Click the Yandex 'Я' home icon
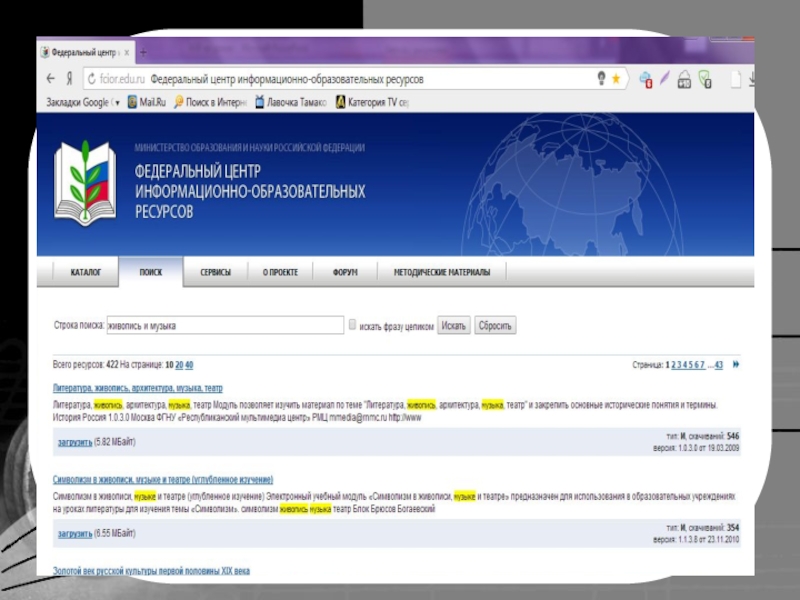The height and width of the screenshot is (600, 800). tap(69, 78)
